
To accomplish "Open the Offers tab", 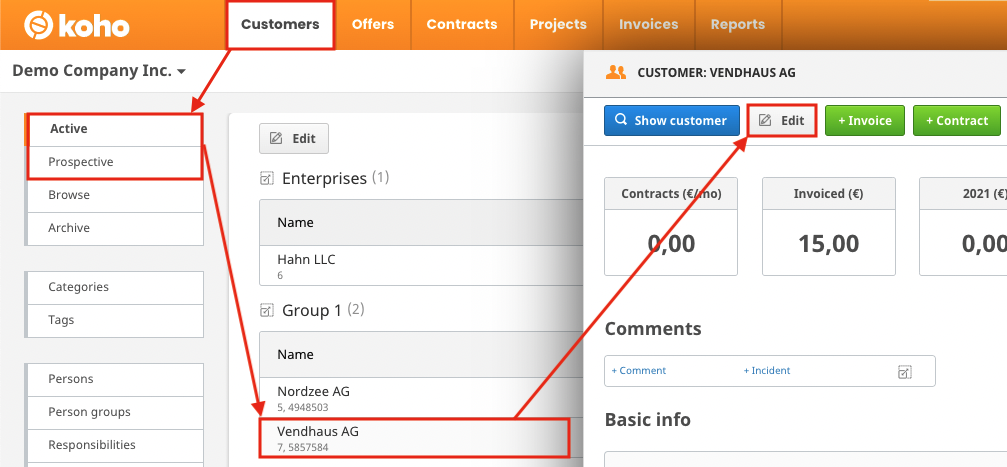I will coord(372,24).
